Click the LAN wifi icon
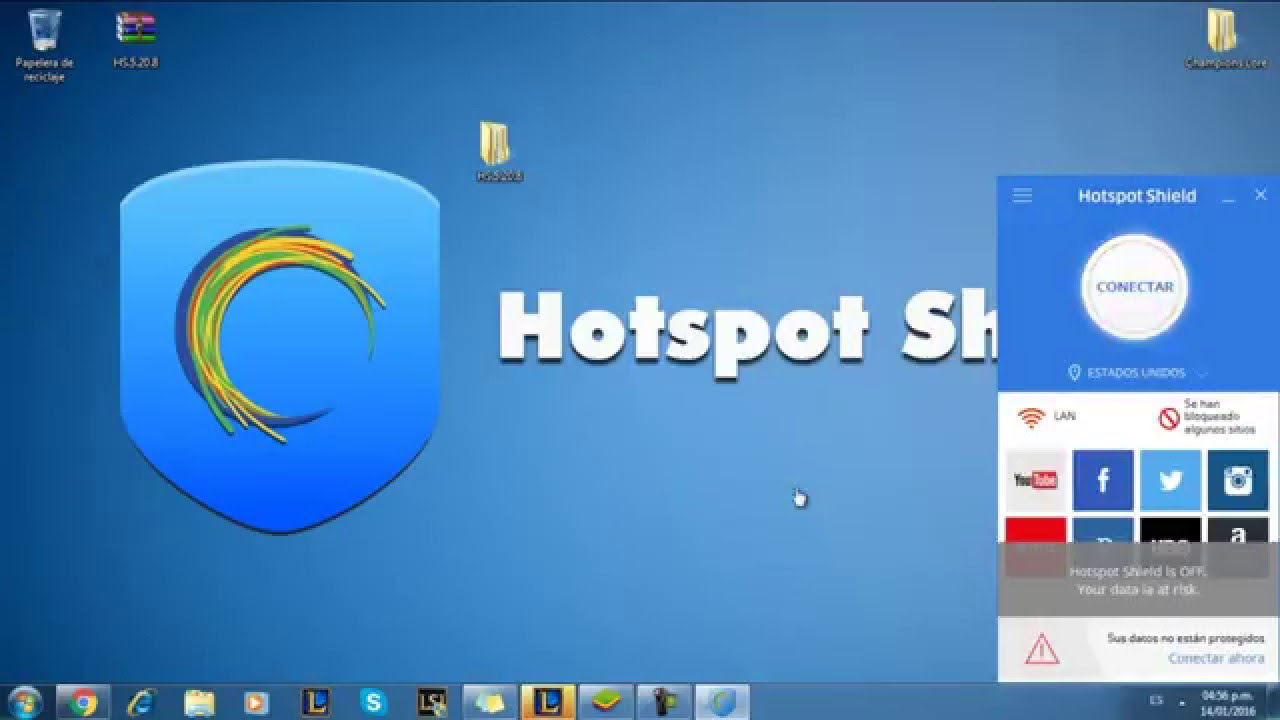This screenshot has width=1280, height=720. pyautogui.click(x=1031, y=418)
